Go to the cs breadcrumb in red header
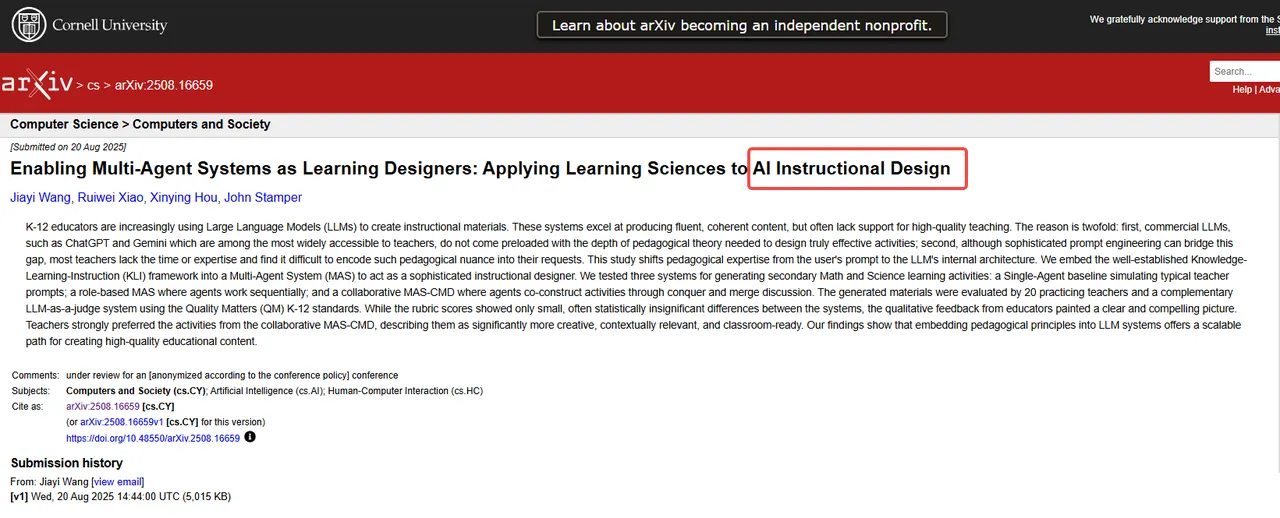This screenshot has width=1280, height=518. (93, 86)
